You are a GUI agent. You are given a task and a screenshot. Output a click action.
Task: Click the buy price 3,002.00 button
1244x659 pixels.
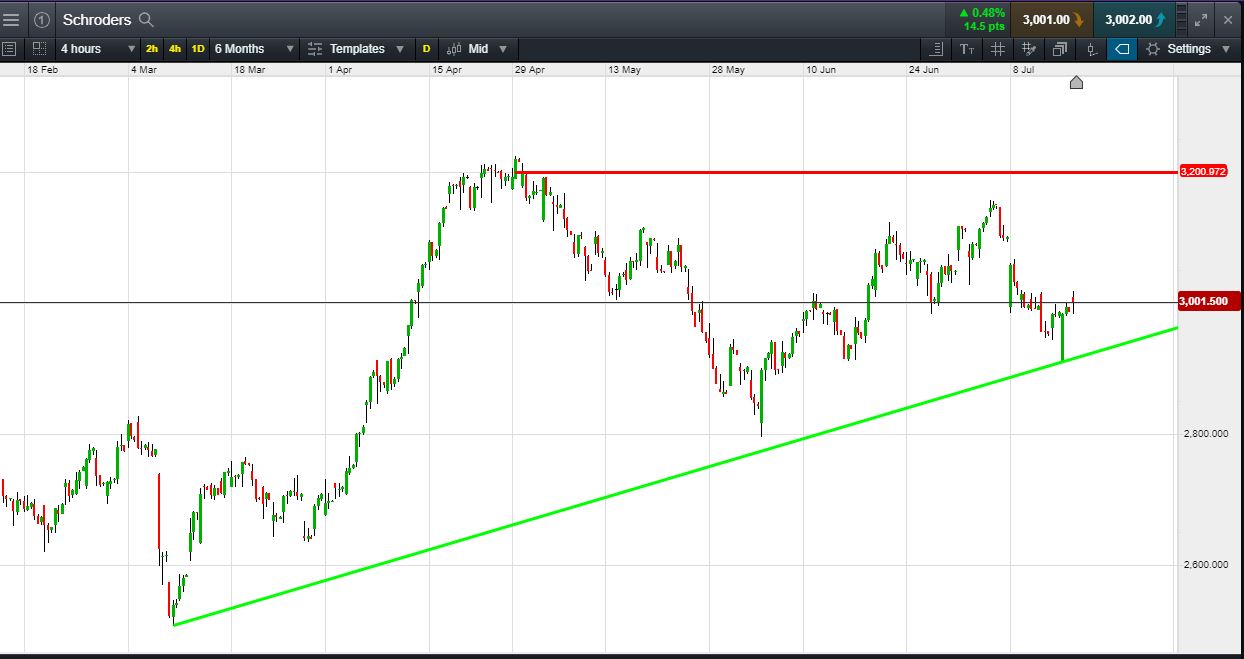(1134, 19)
